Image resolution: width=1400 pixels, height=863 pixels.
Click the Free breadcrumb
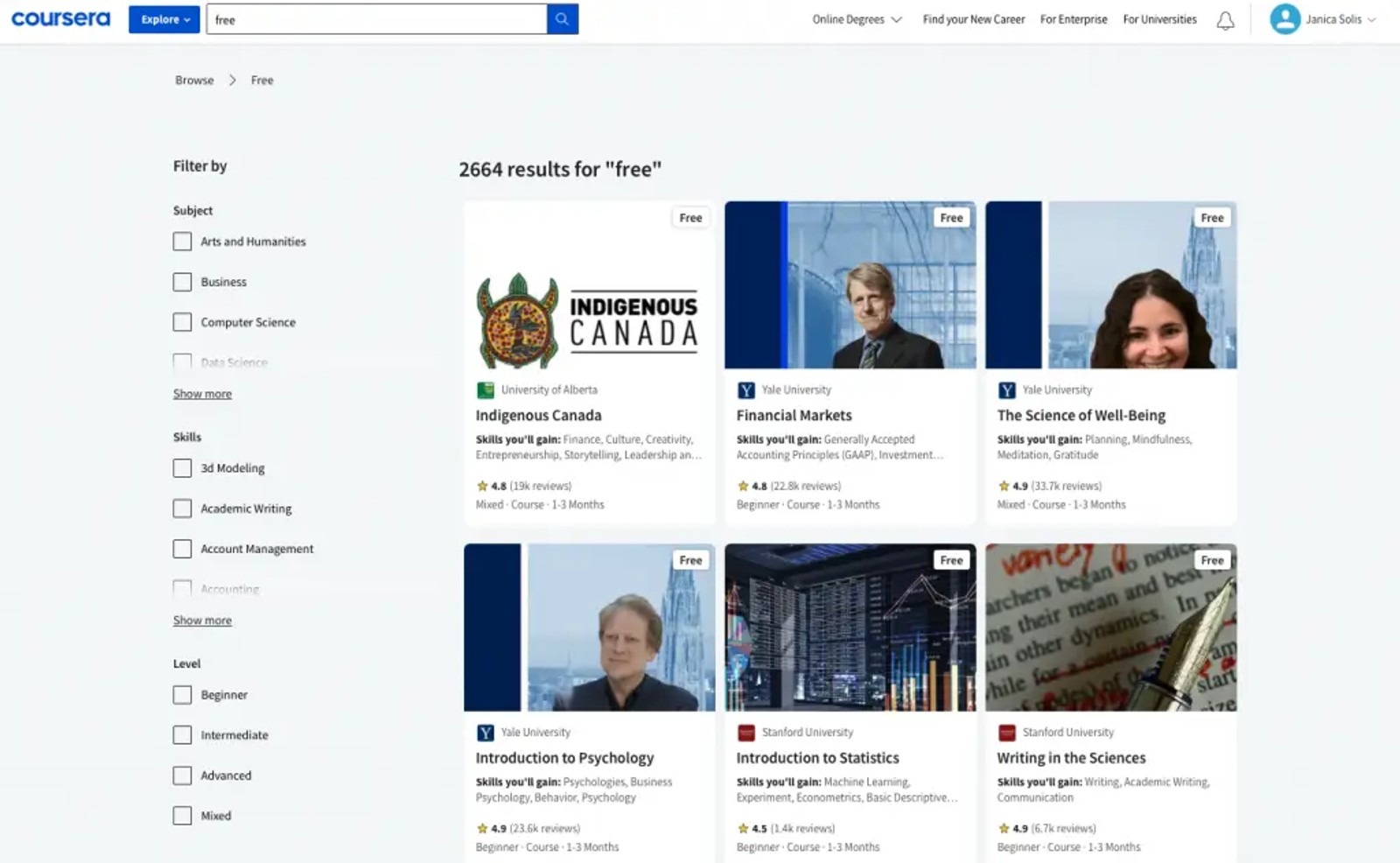[262, 80]
